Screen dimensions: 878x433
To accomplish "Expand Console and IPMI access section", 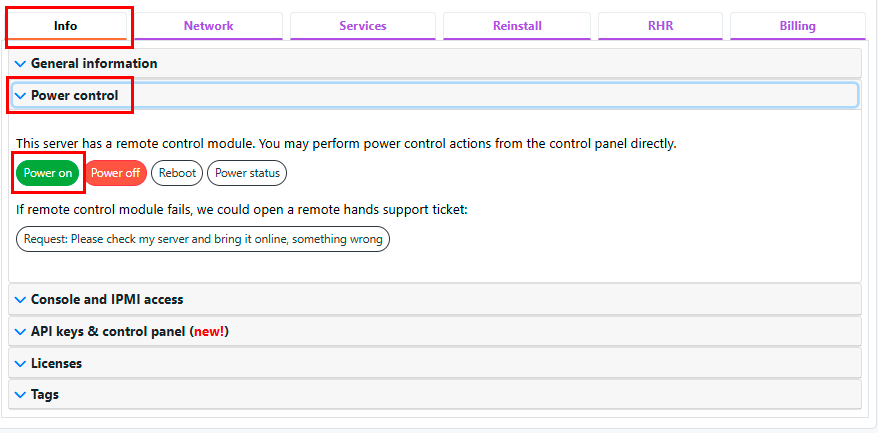I will pyautogui.click(x=435, y=299).
